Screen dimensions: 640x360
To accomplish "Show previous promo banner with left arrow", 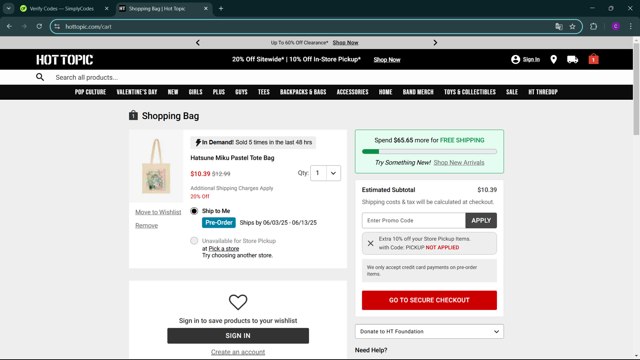I will tap(198, 42).
